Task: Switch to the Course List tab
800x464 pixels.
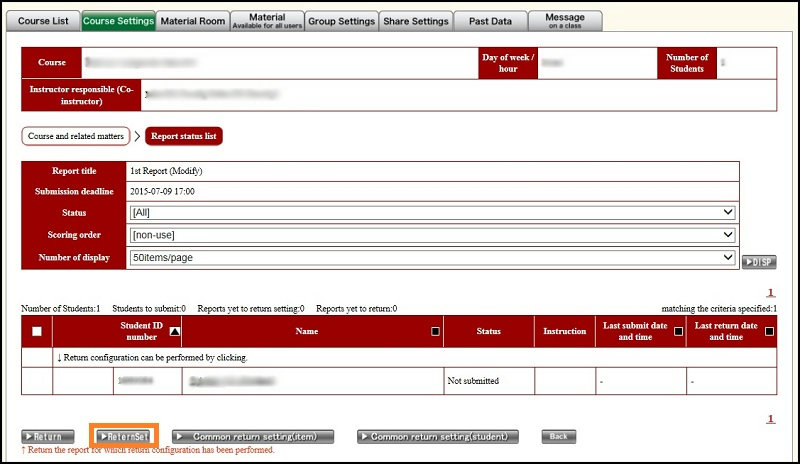Action: tap(44, 21)
